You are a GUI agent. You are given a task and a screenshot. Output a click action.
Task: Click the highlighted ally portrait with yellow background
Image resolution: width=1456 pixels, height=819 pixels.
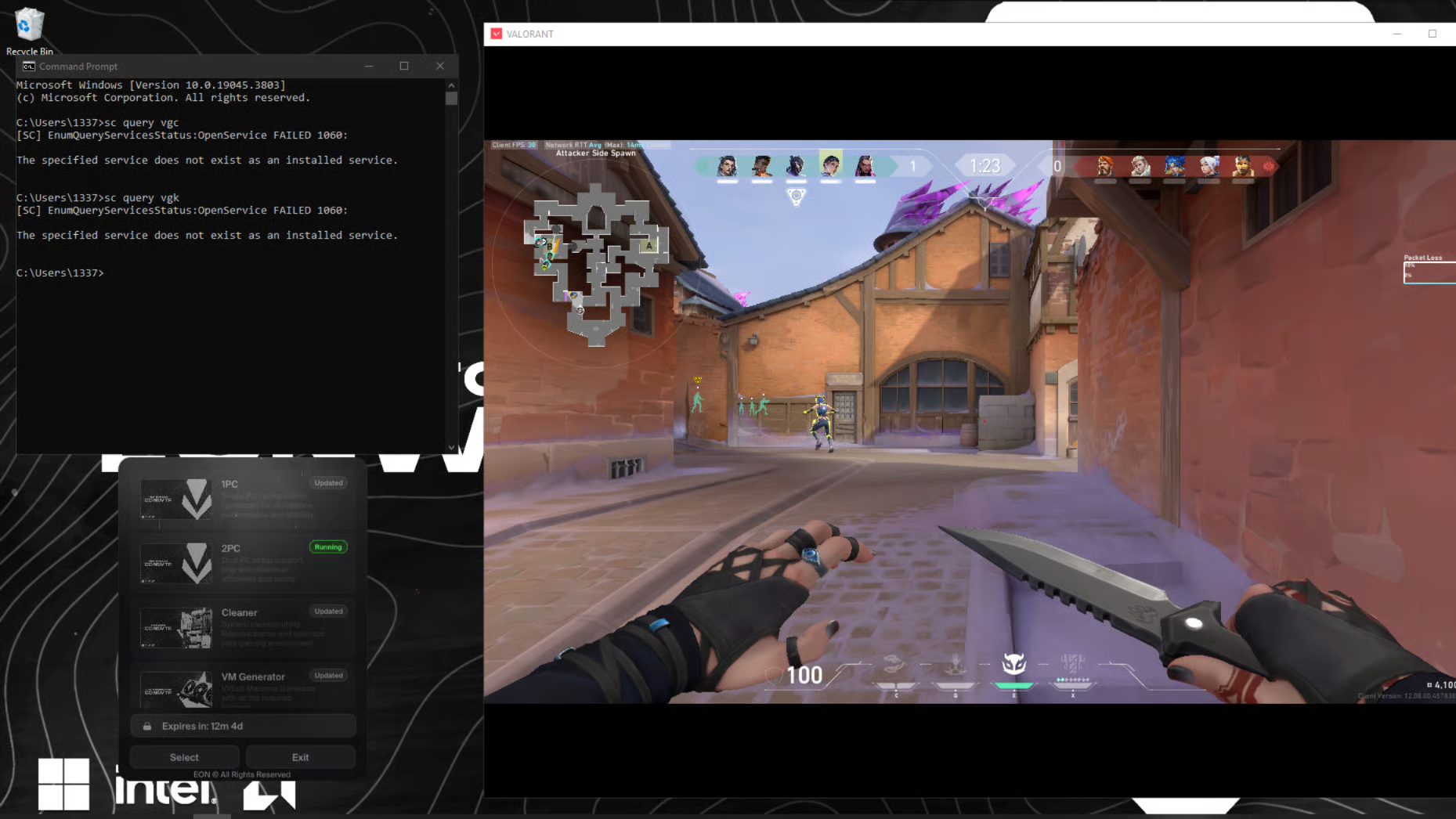coord(830,164)
